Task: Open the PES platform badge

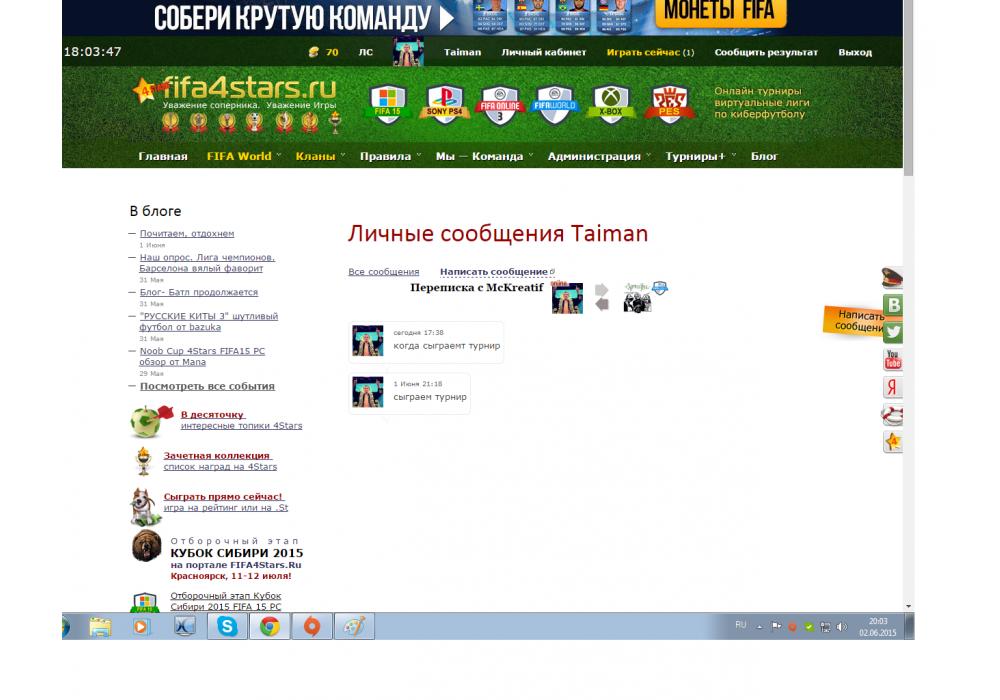Action: [669, 104]
